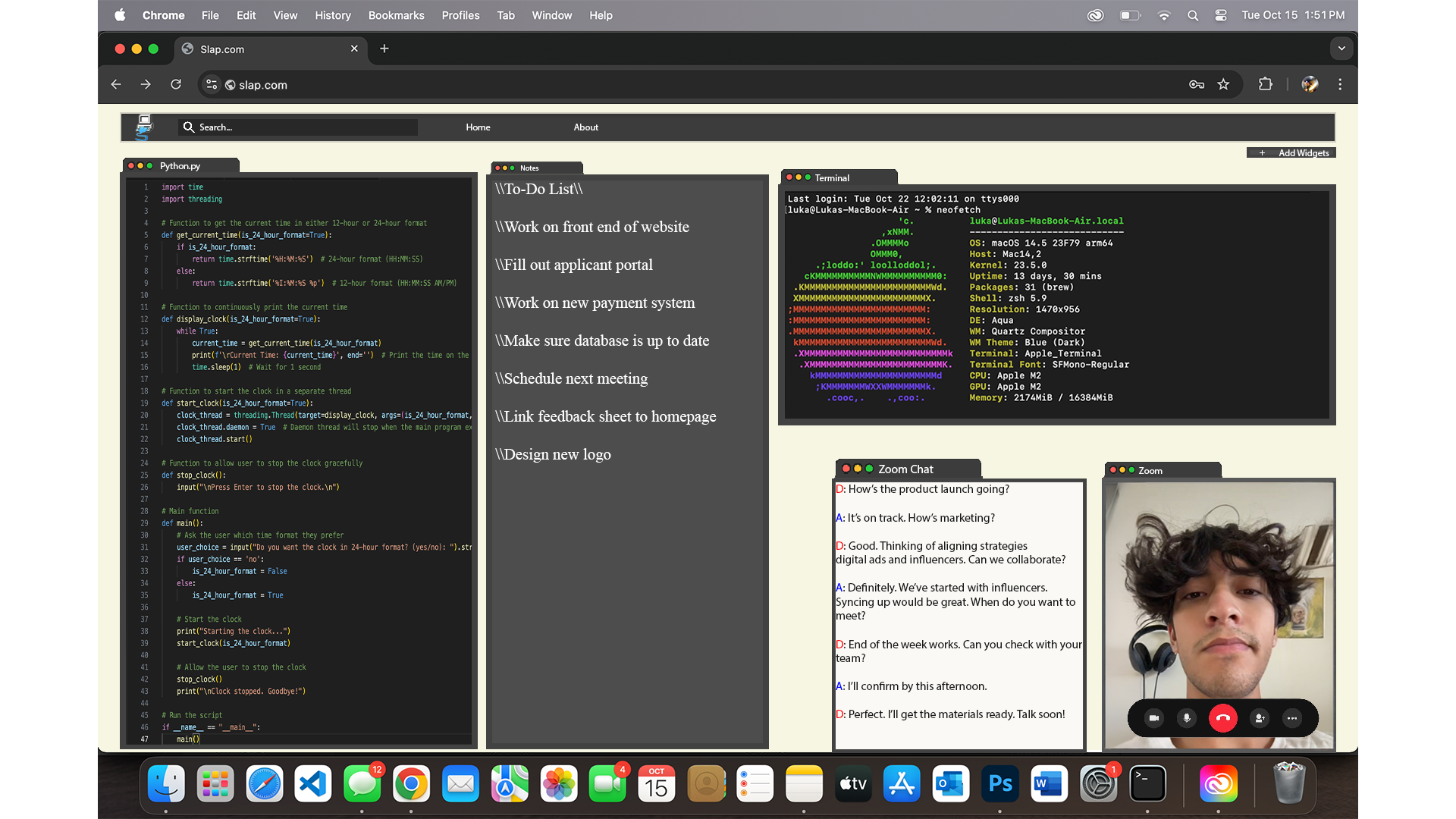Open the Chrome extensions puzzle icon

click(x=1265, y=85)
